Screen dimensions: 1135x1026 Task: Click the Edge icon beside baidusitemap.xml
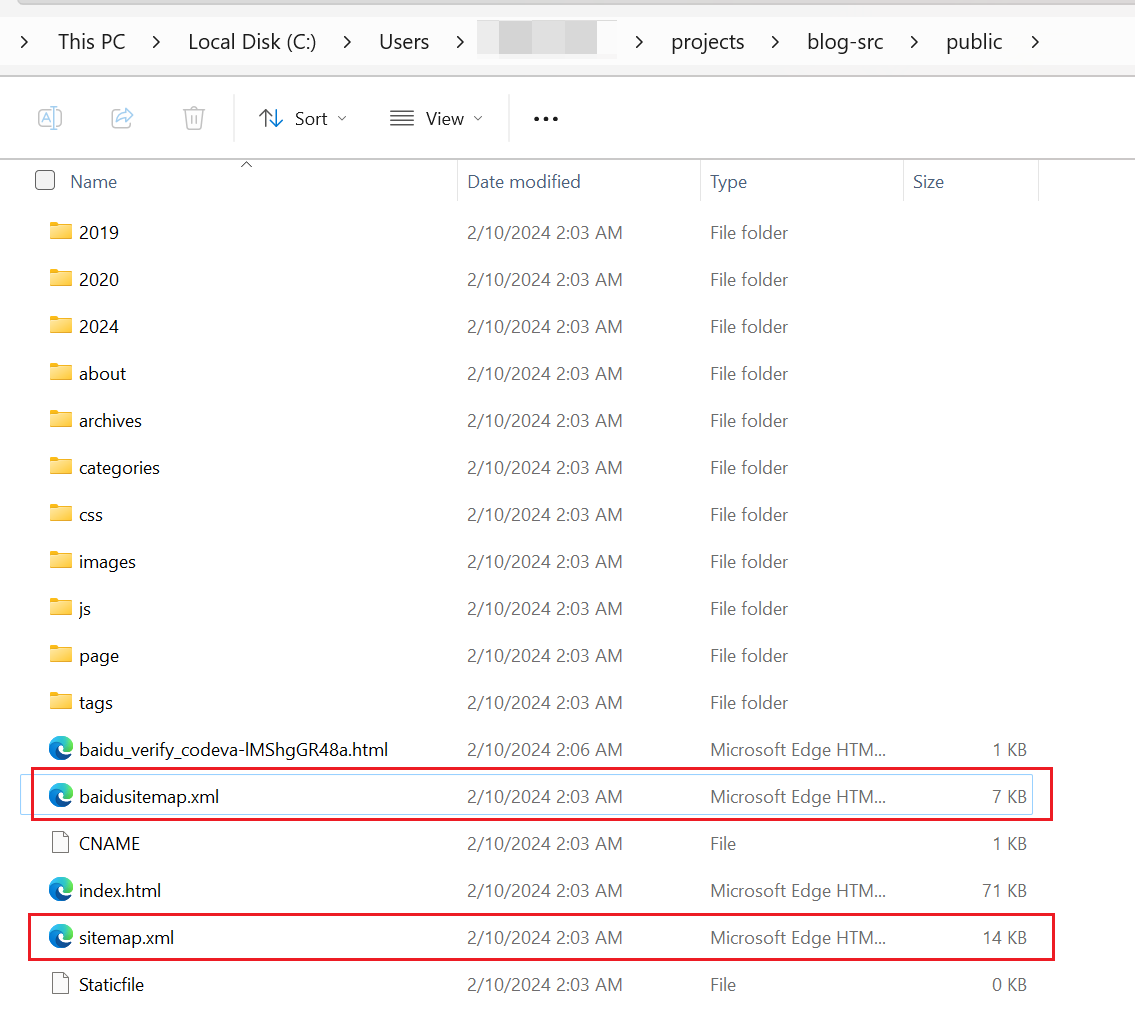(x=61, y=796)
